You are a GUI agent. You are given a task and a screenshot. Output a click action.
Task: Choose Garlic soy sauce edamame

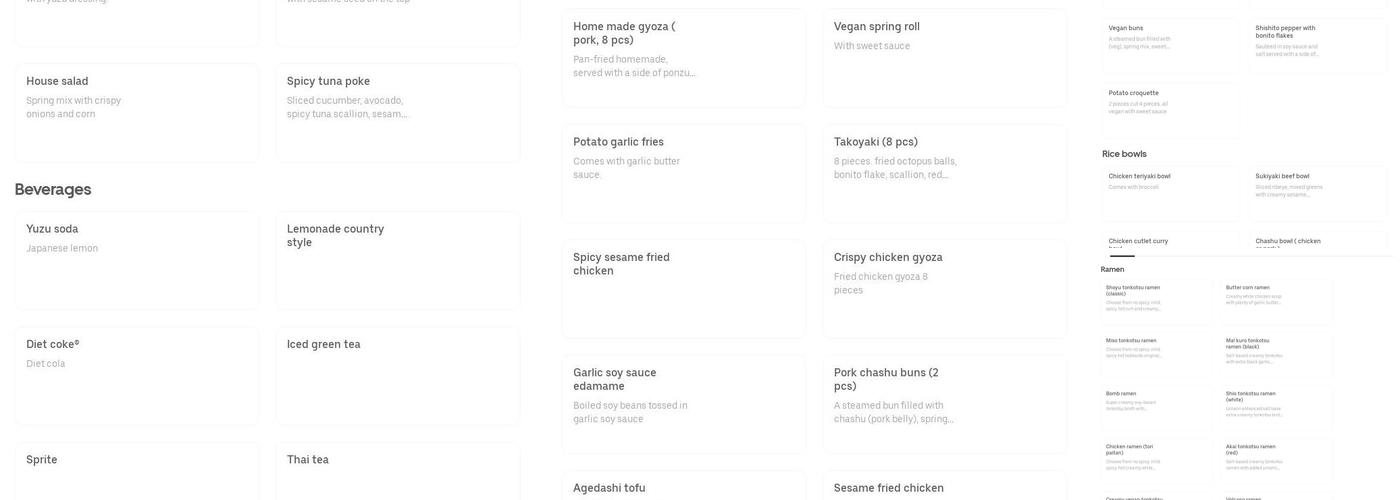[x=684, y=403]
